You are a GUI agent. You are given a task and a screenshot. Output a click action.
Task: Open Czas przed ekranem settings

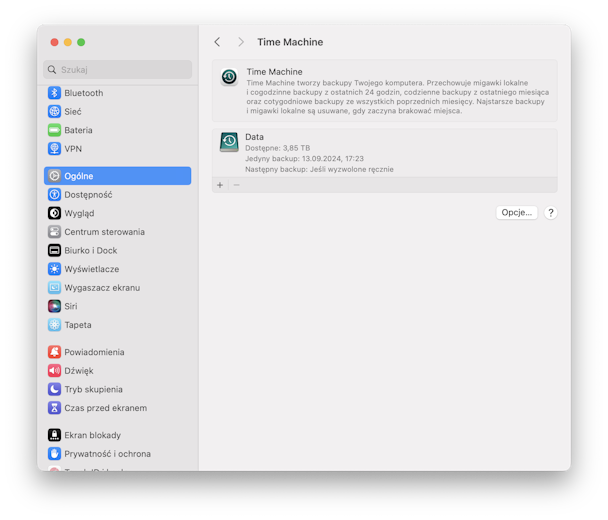117,408
